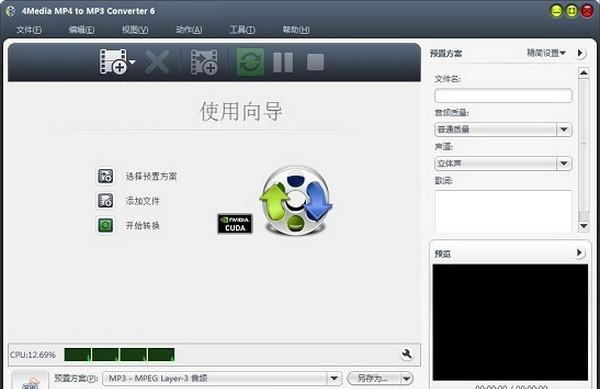Image resolution: width=600 pixels, height=389 pixels.
Task: Minimize the window with the green button
Action: 556,11
